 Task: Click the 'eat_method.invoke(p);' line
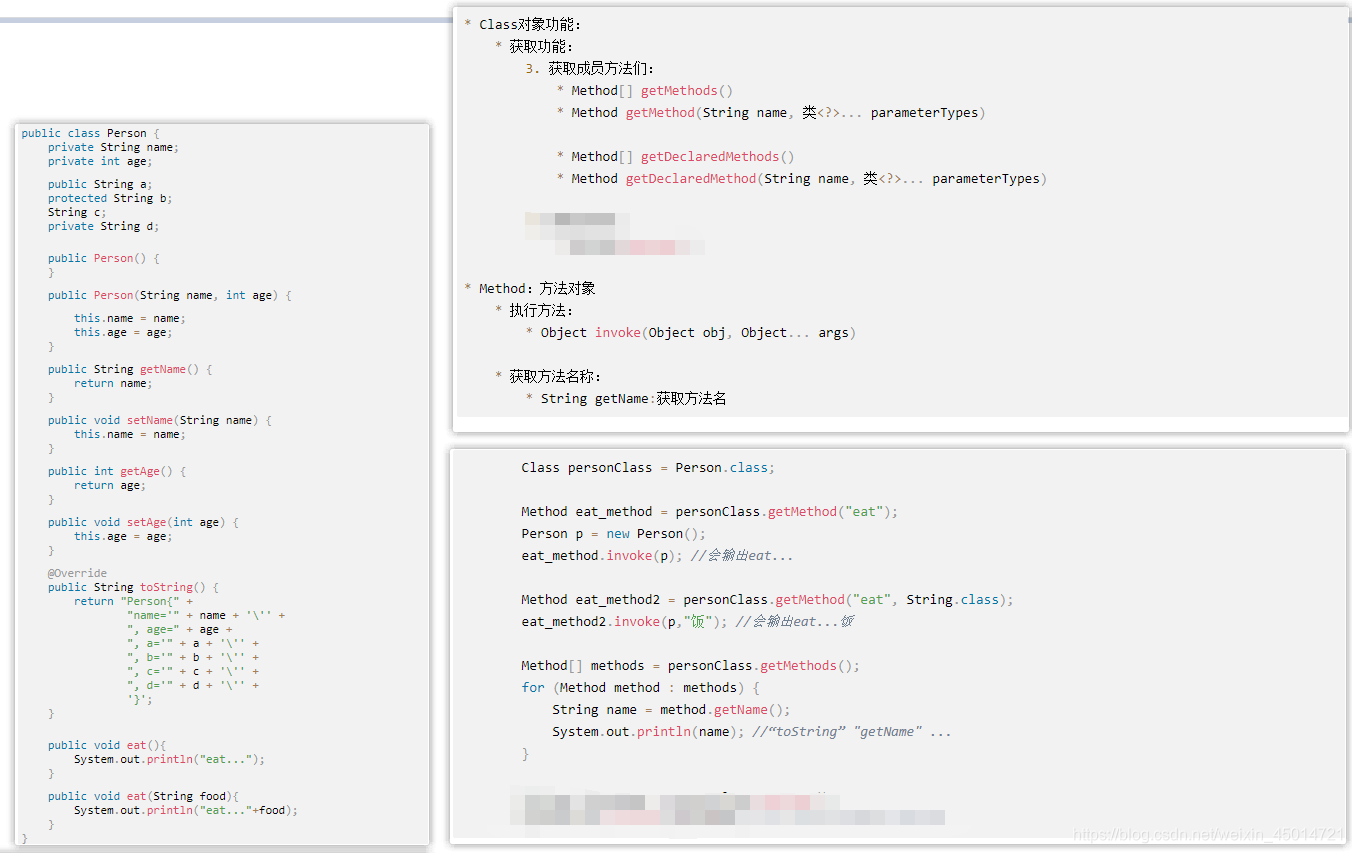(x=657, y=555)
